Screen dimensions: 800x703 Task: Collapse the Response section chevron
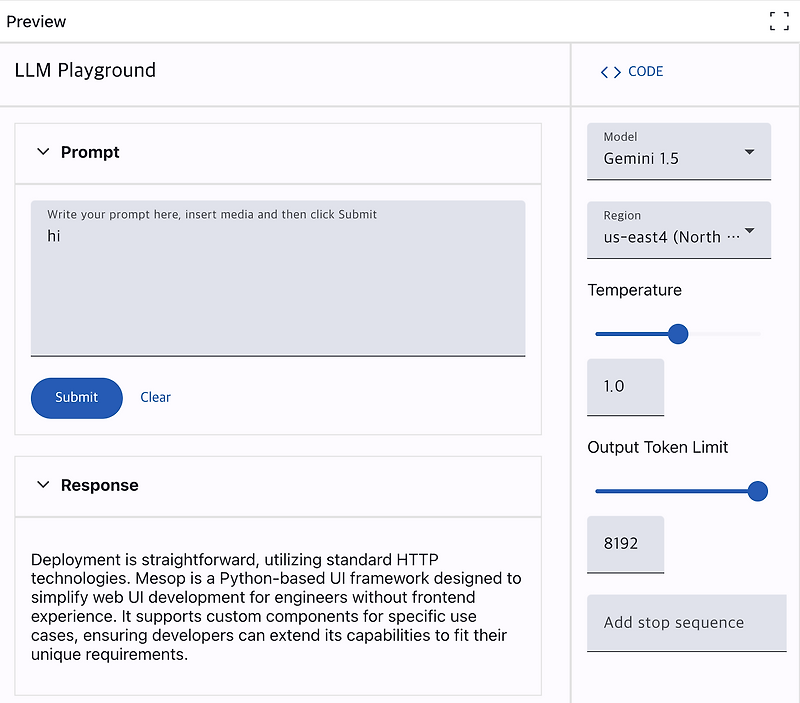click(43, 485)
